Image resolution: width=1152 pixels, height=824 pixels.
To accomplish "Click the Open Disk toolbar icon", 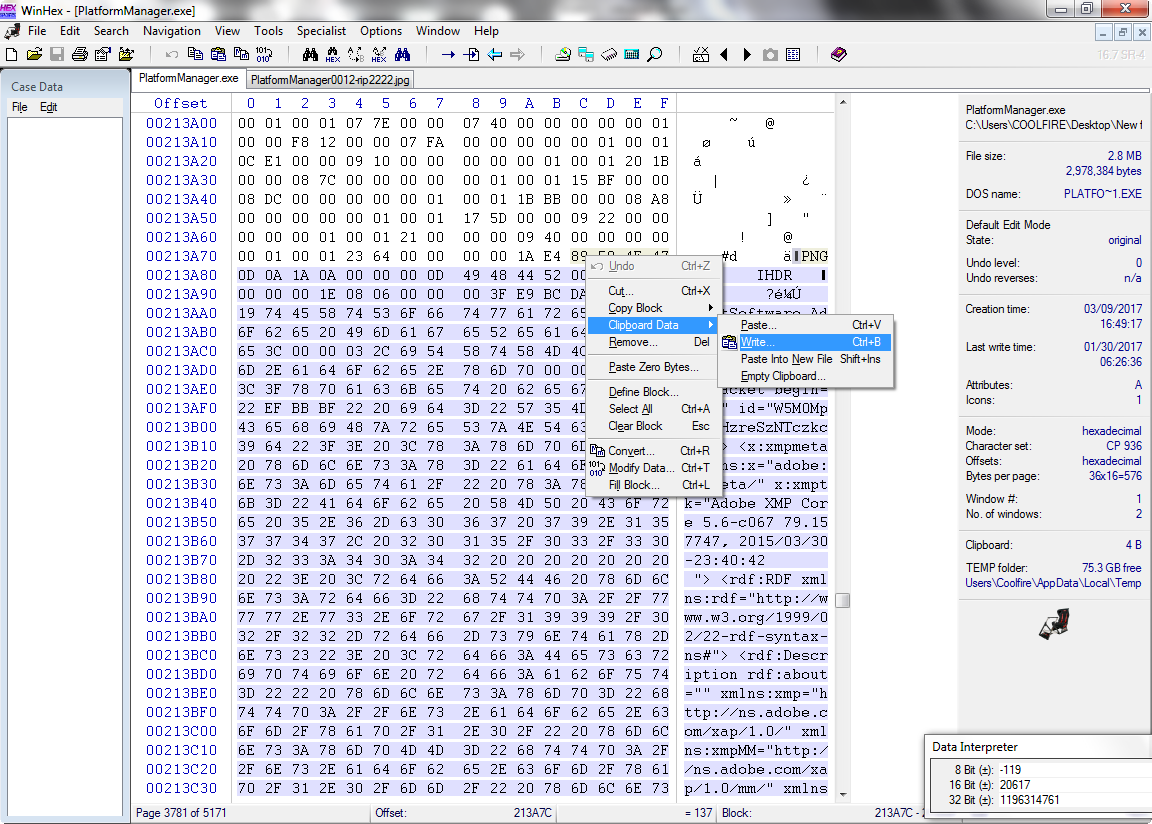I will (563, 54).
